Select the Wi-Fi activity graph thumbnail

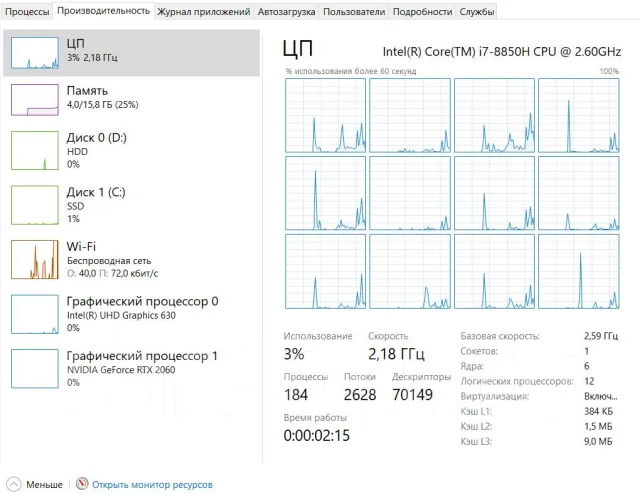click(x=35, y=260)
